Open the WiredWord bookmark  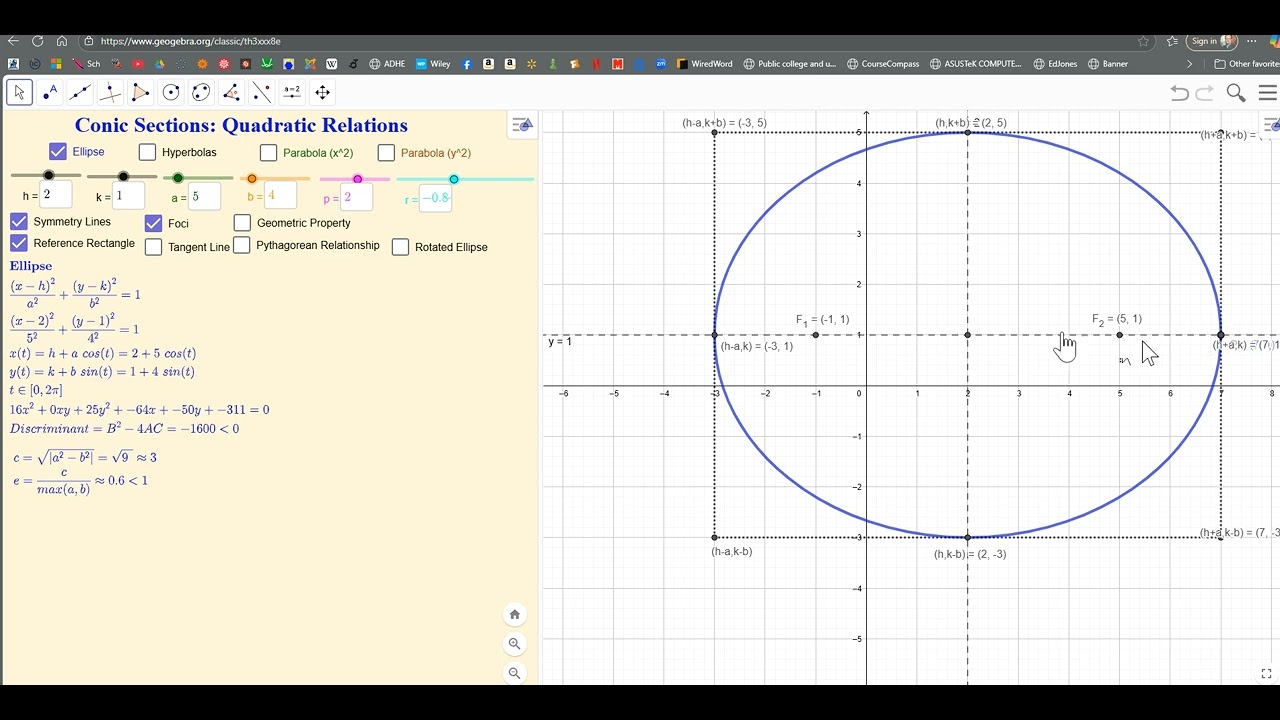(x=704, y=64)
